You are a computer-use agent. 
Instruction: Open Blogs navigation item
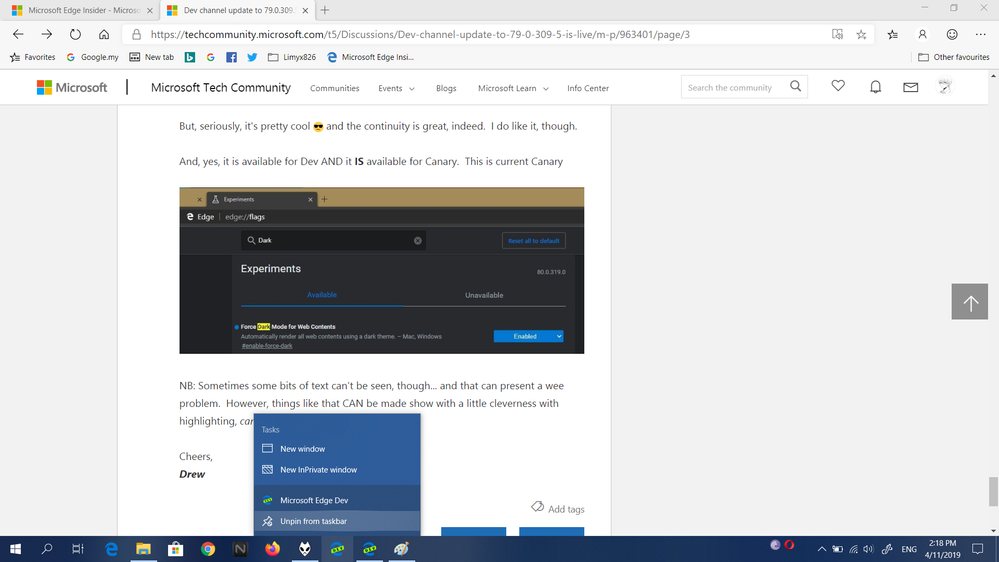(x=446, y=89)
